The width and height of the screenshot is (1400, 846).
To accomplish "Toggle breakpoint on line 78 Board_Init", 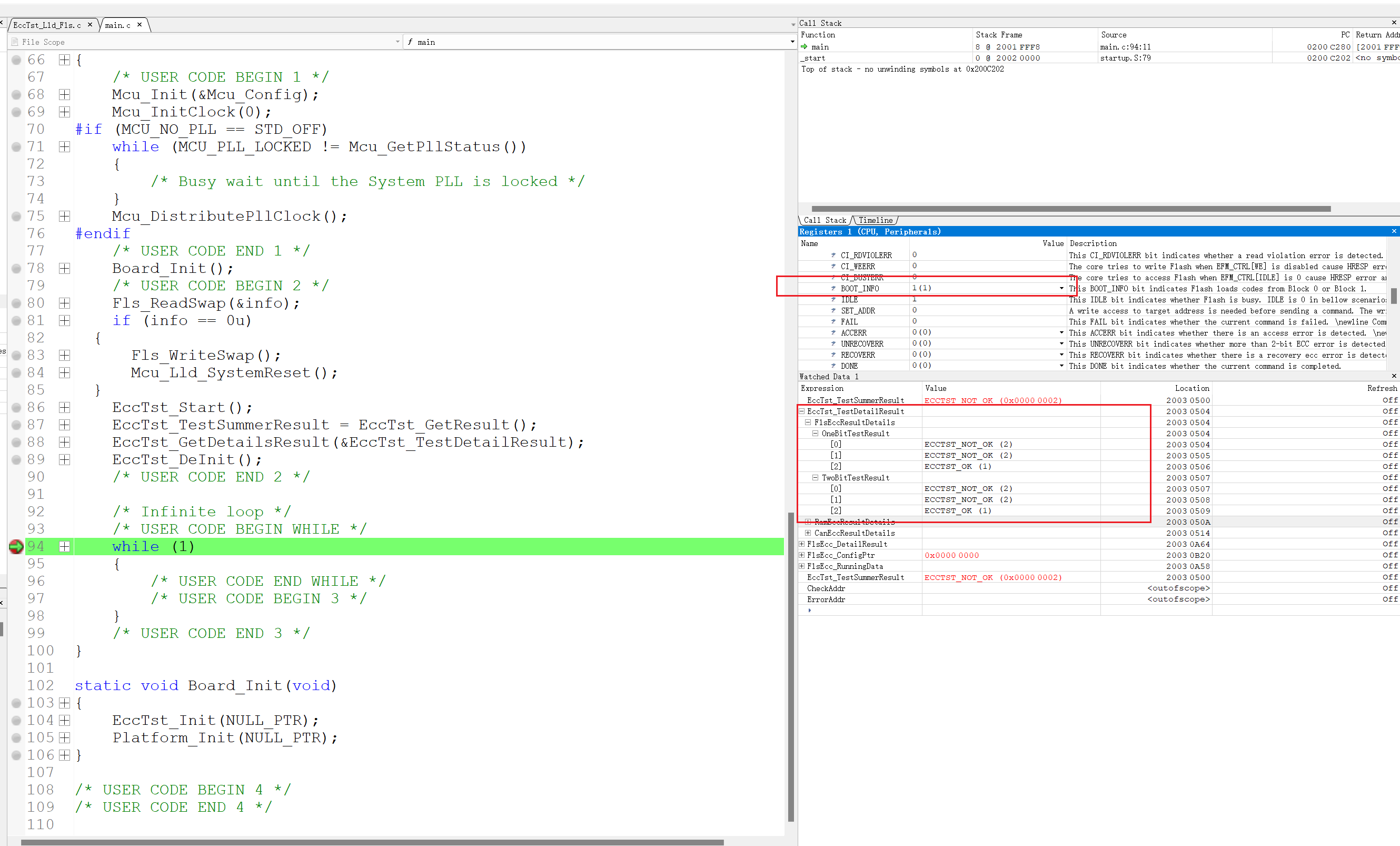I will tap(16, 268).
